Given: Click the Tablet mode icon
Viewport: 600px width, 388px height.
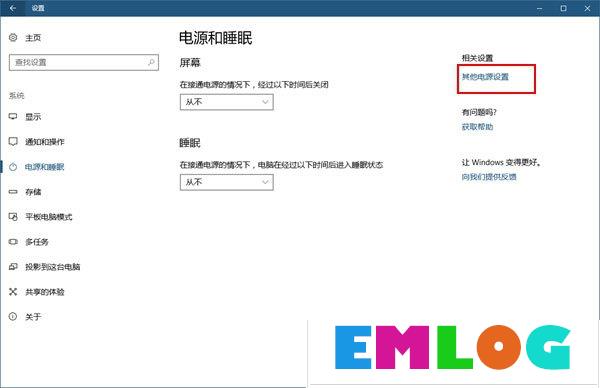Looking at the screenshot, I should pyautogui.click(x=13, y=217).
